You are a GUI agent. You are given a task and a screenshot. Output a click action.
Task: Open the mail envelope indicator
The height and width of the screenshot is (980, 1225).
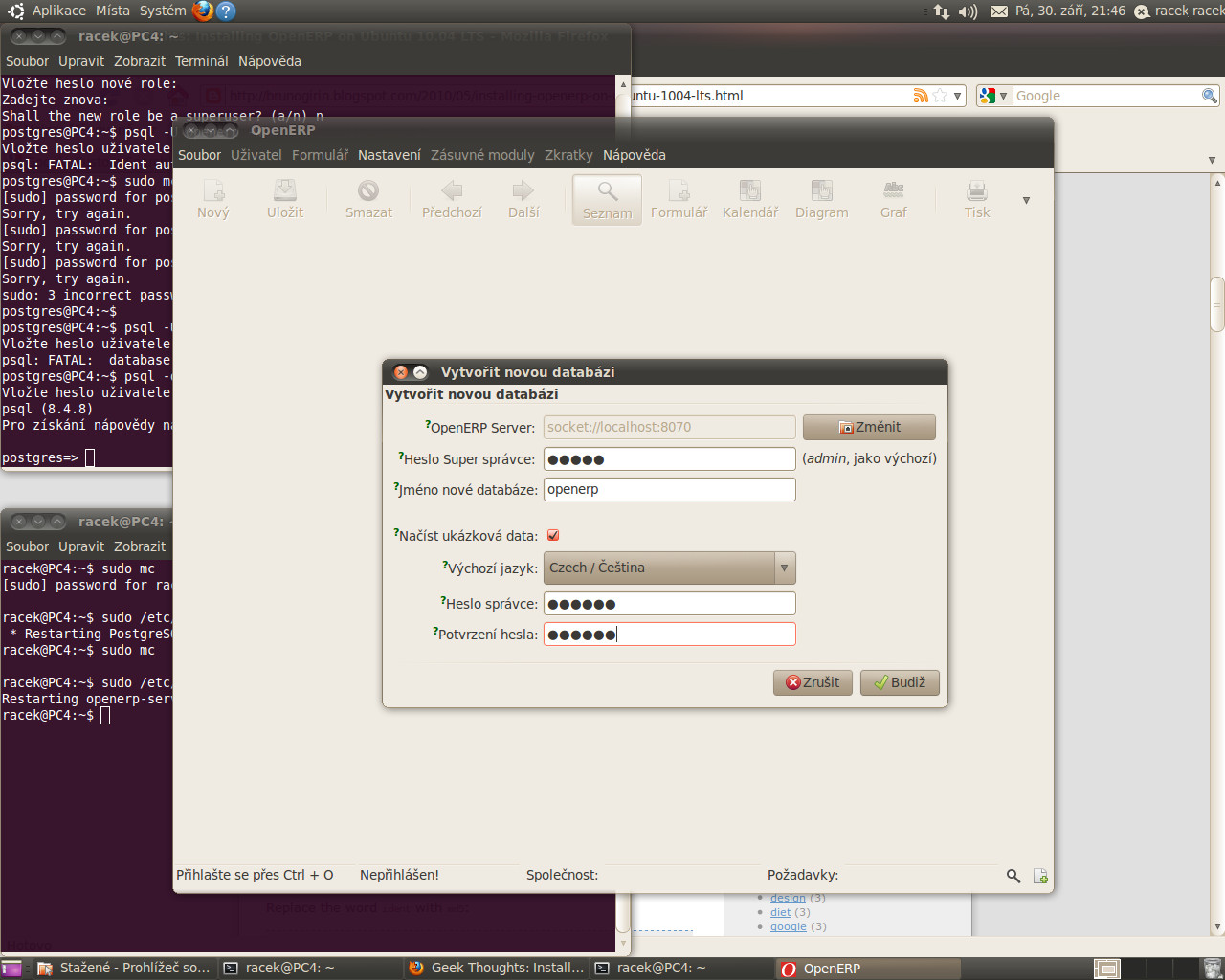(x=998, y=11)
